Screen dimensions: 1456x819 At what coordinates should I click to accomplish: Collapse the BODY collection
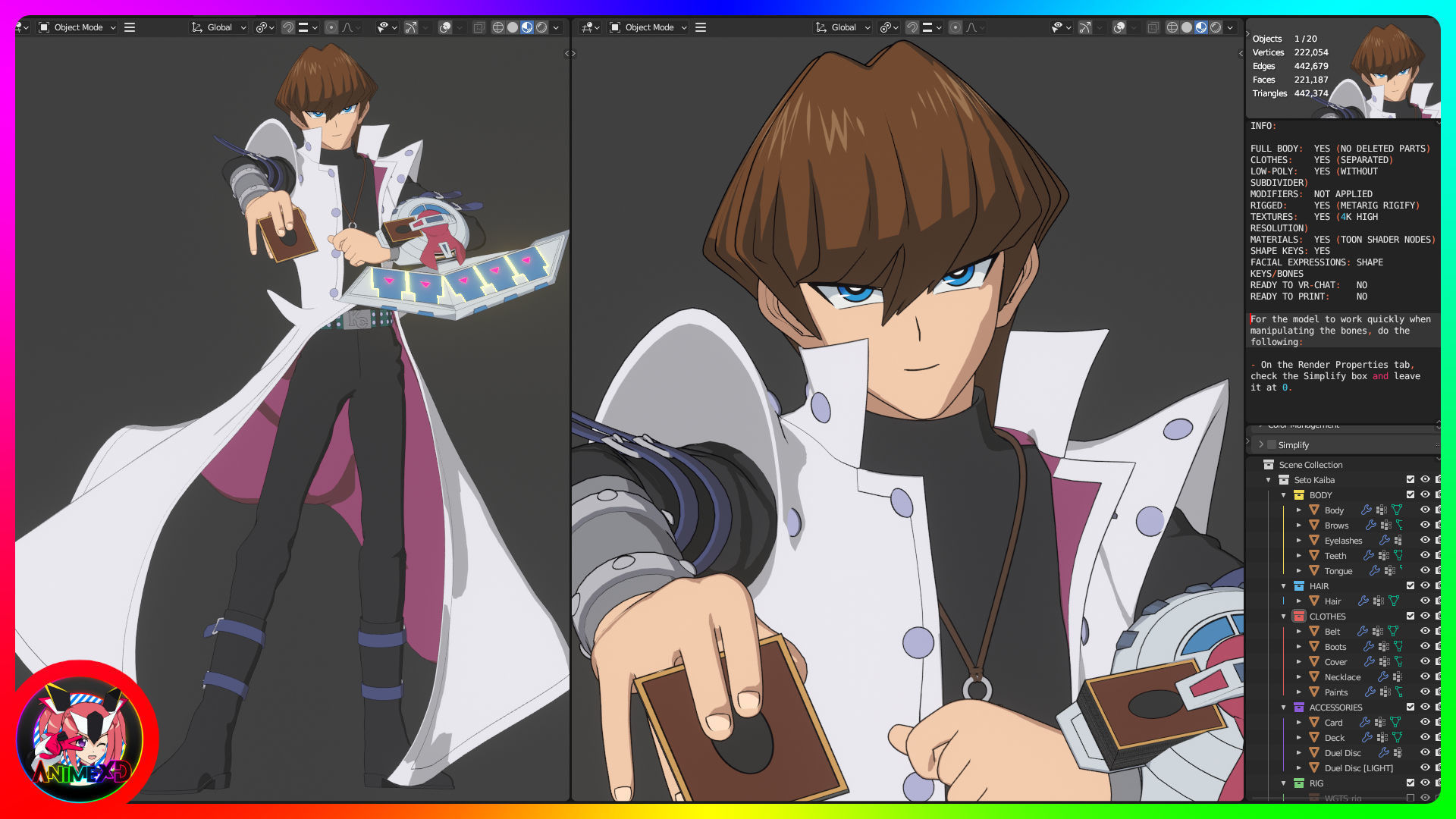pyautogui.click(x=1284, y=495)
